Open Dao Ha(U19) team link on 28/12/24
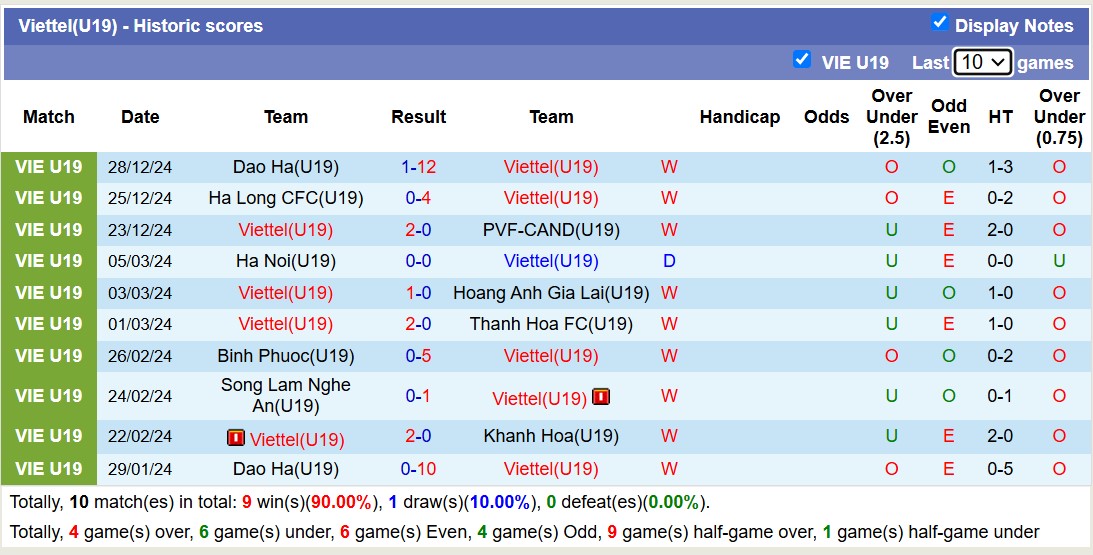The height and width of the screenshot is (555, 1093). click(x=285, y=167)
